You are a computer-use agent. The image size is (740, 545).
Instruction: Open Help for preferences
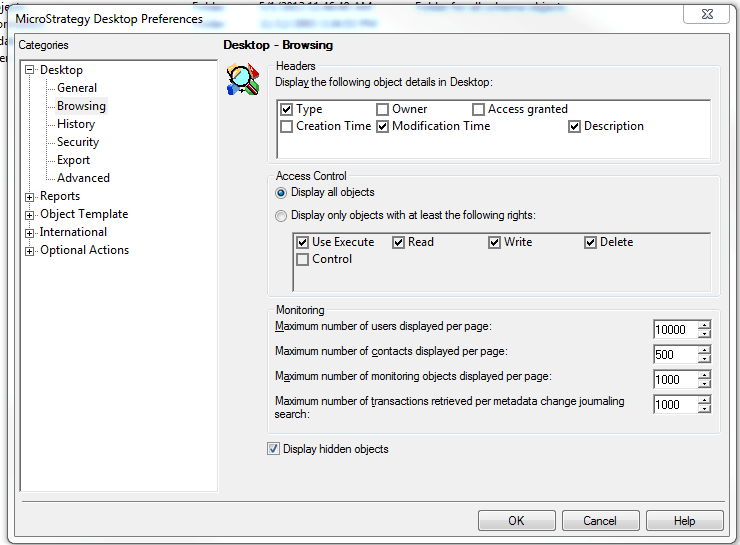(x=685, y=520)
